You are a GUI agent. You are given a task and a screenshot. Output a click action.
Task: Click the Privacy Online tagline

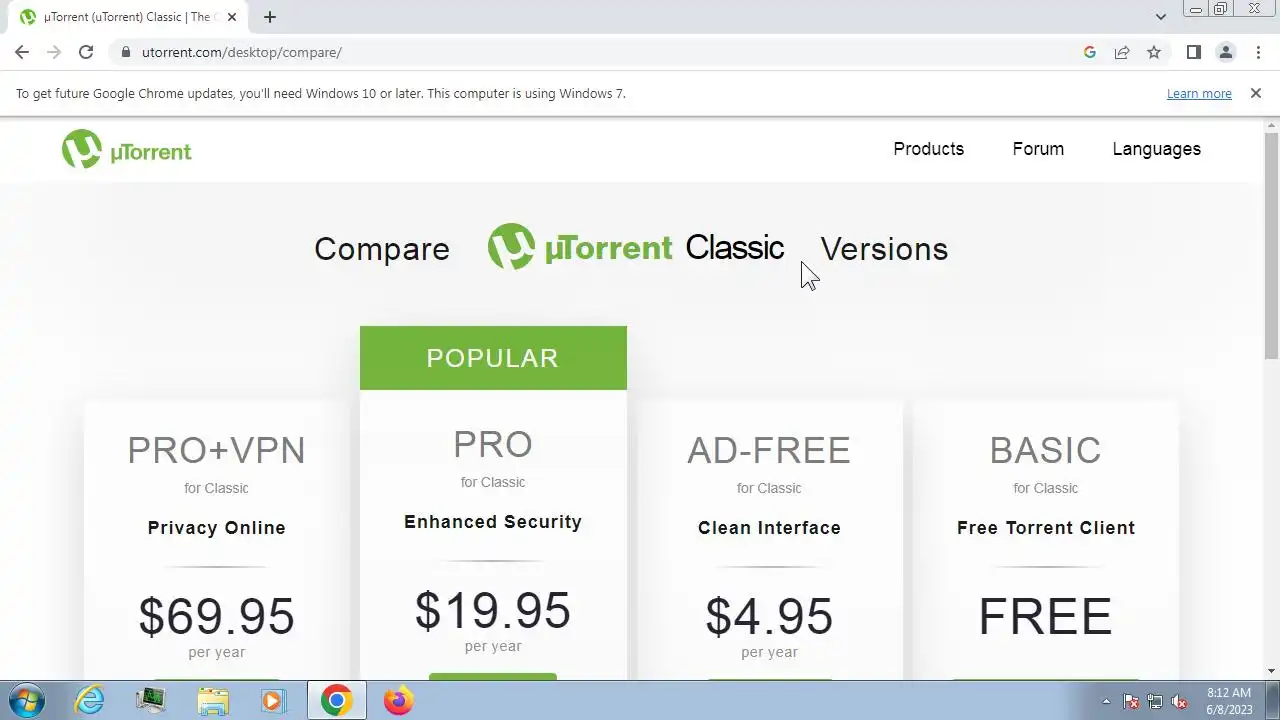(216, 528)
